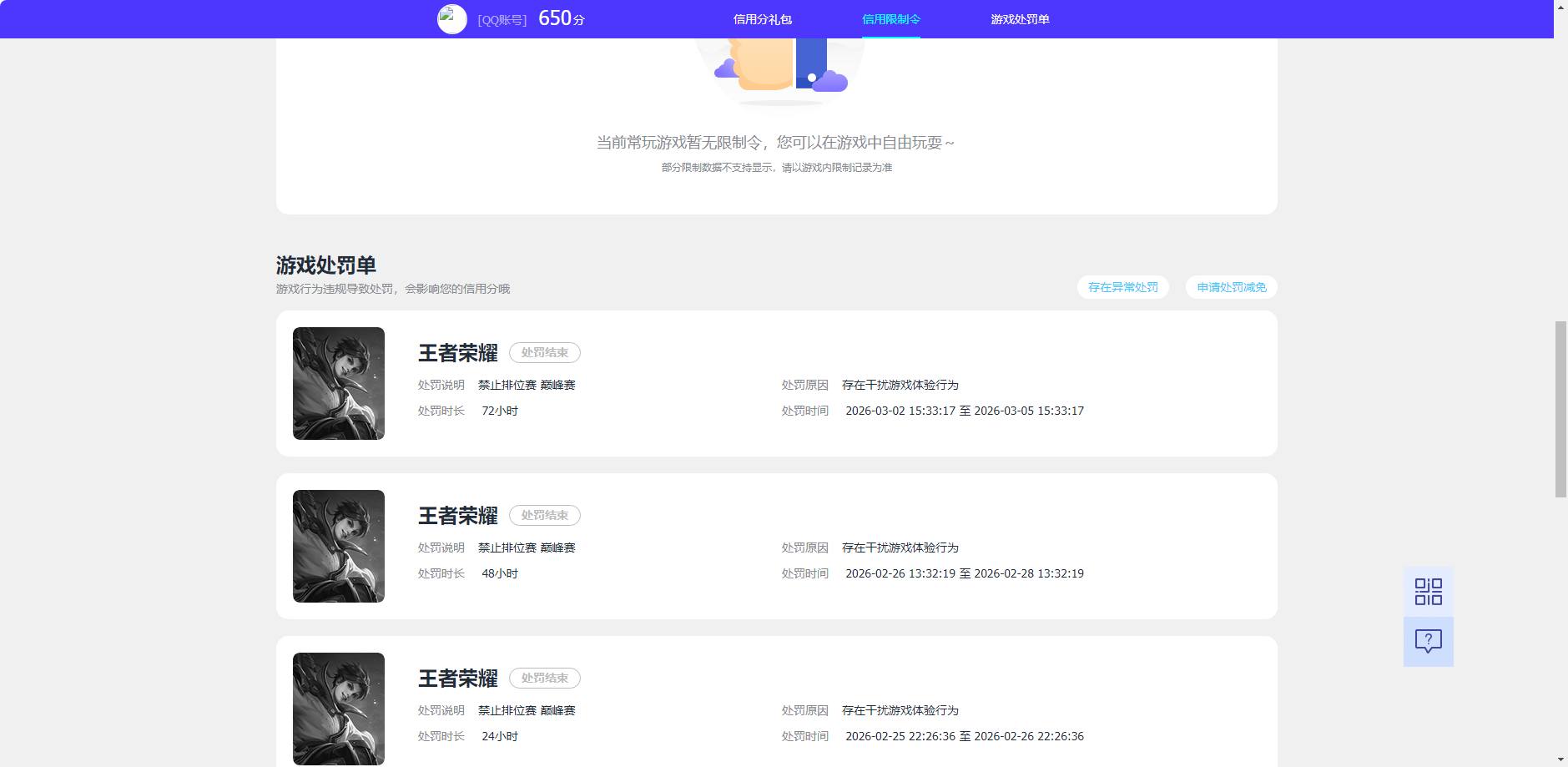Select the 信用限制令 tab
1568x767 pixels.
coord(890,19)
